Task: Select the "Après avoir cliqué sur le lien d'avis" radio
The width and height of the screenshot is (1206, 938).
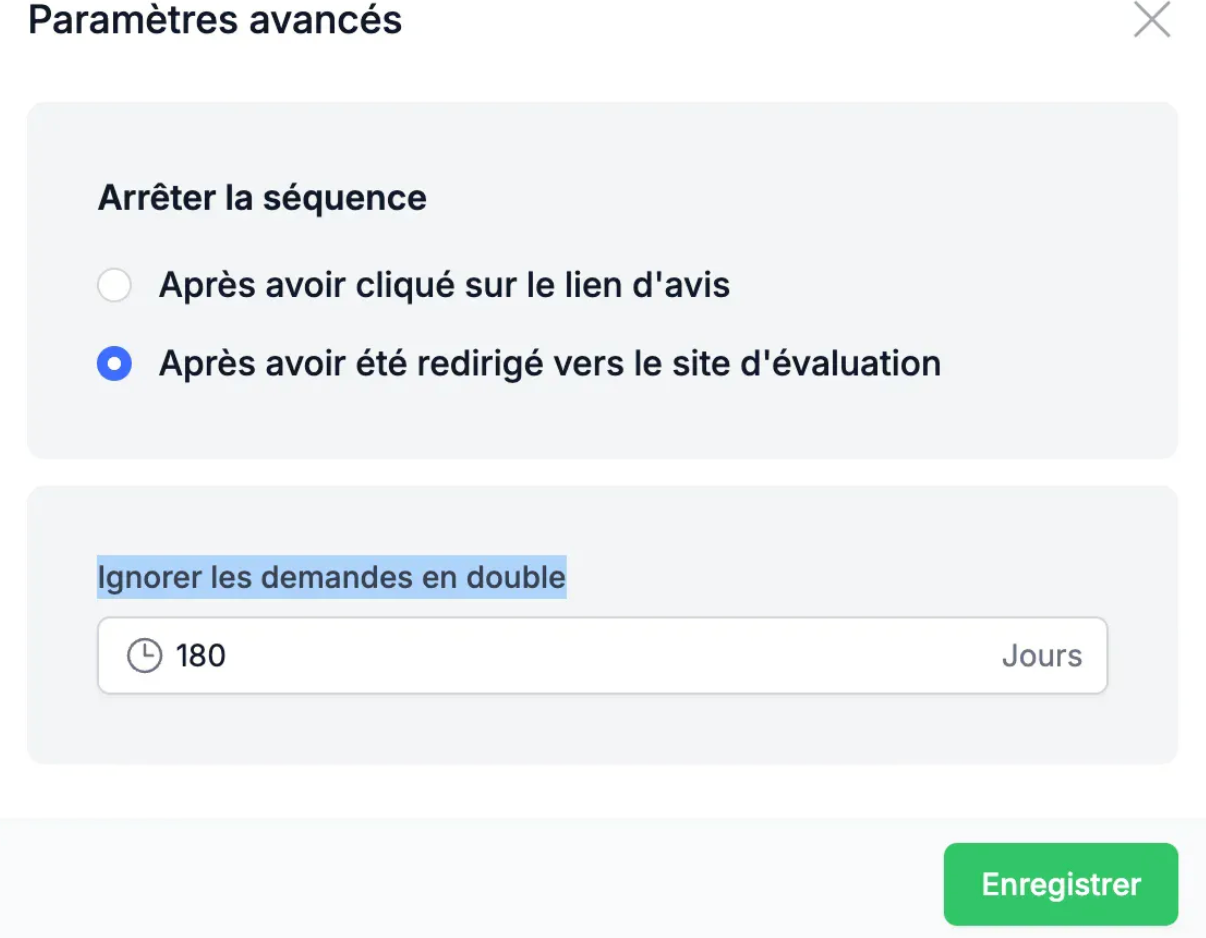Action: point(114,285)
